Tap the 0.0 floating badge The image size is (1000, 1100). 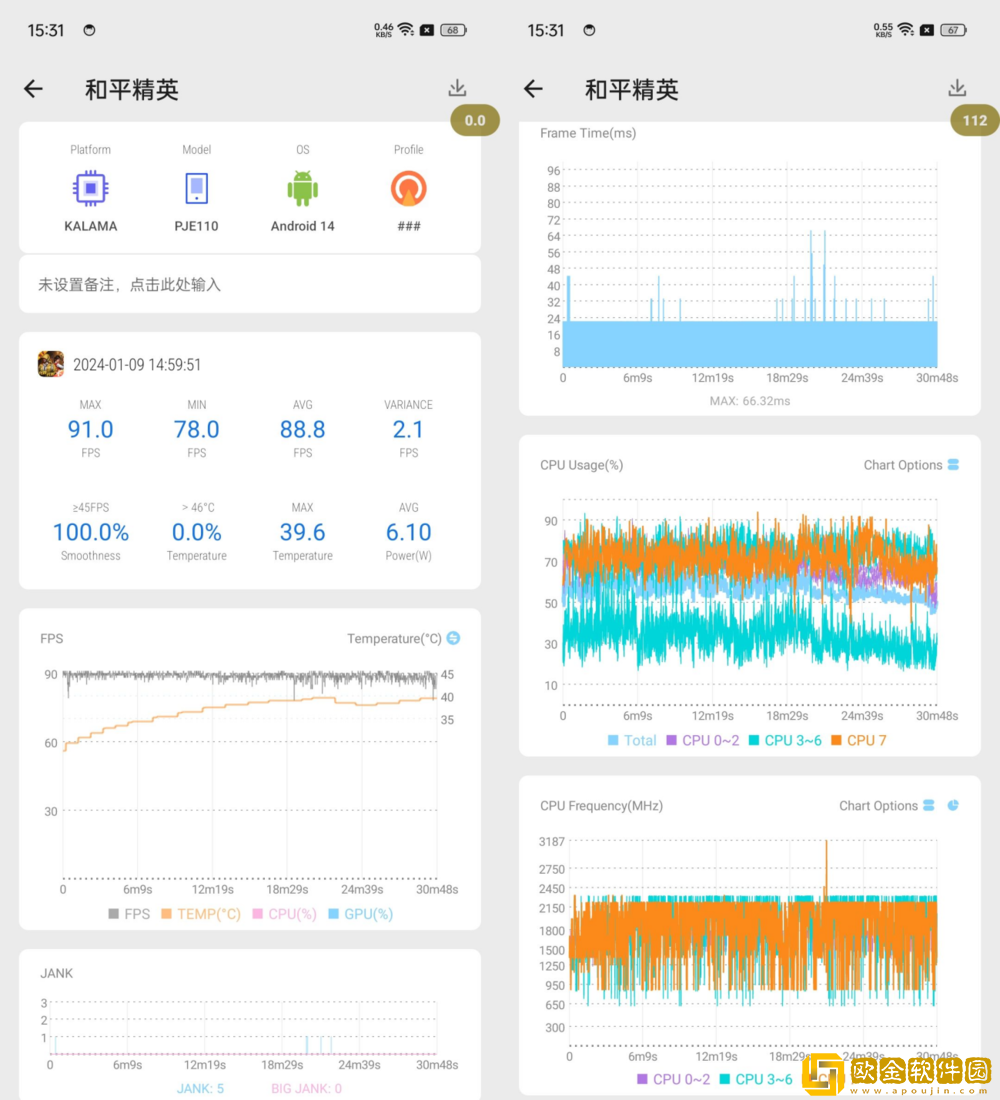click(475, 121)
